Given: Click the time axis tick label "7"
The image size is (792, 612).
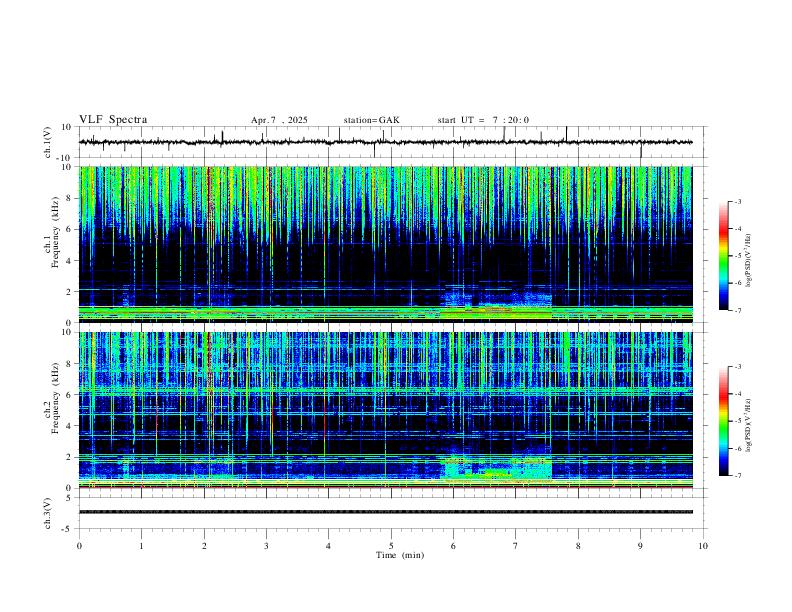Looking at the screenshot, I should pos(516,546).
